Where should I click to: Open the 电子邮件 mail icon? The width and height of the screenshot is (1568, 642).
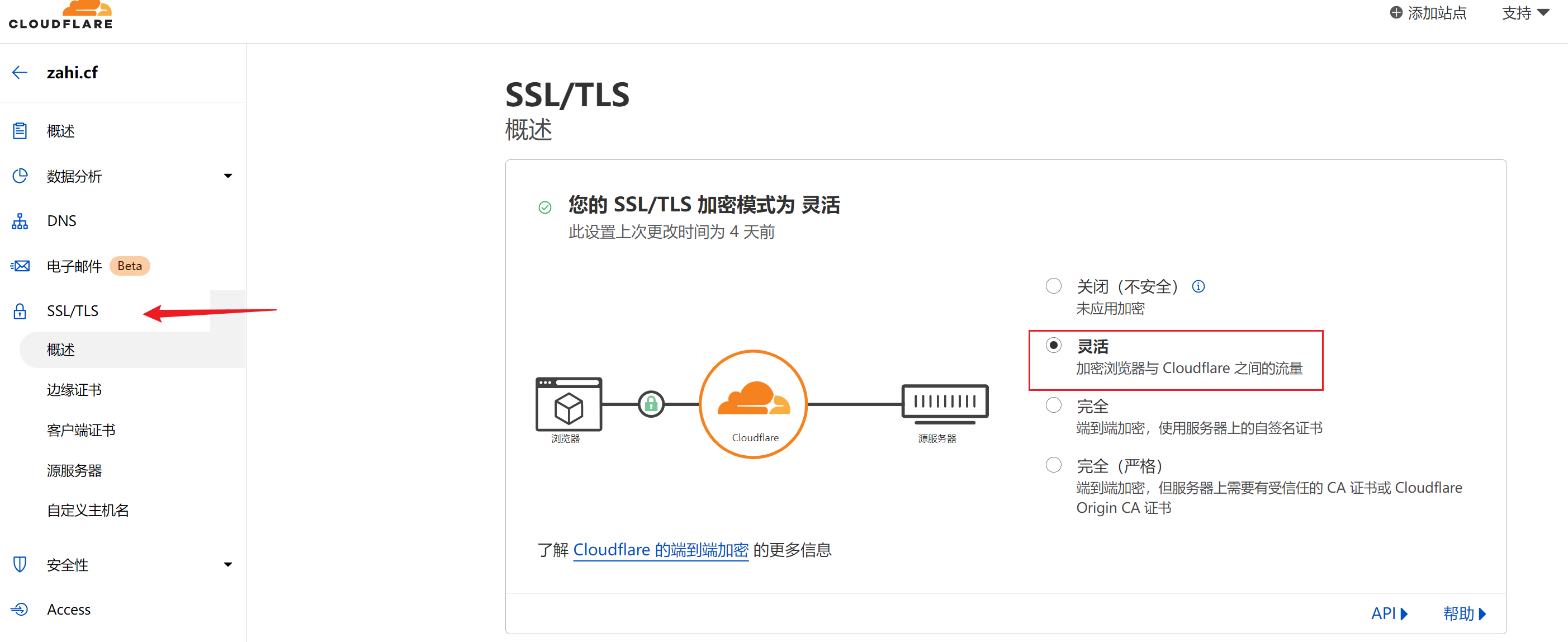pyautogui.click(x=20, y=266)
